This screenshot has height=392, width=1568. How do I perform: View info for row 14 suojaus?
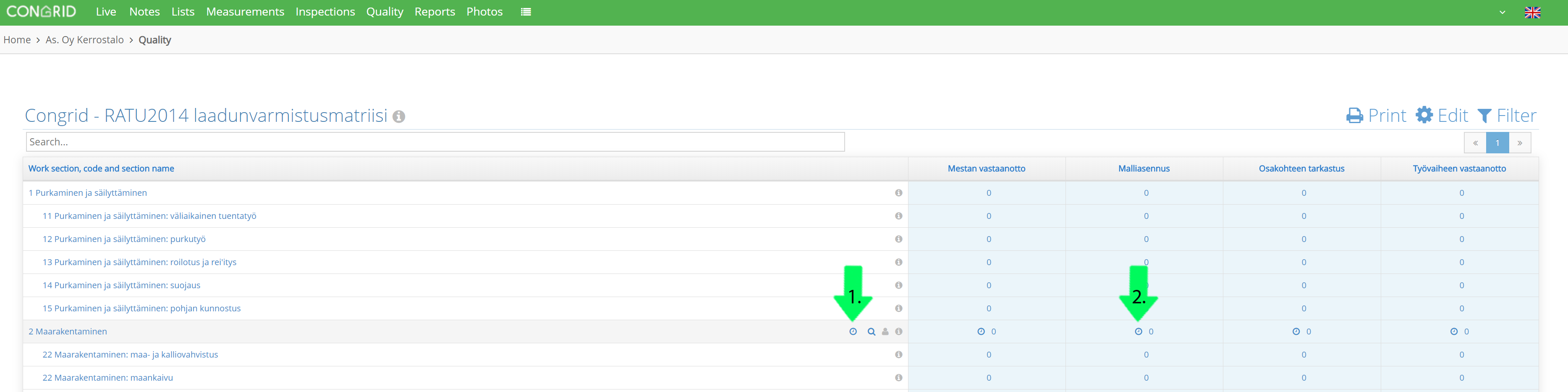898,285
